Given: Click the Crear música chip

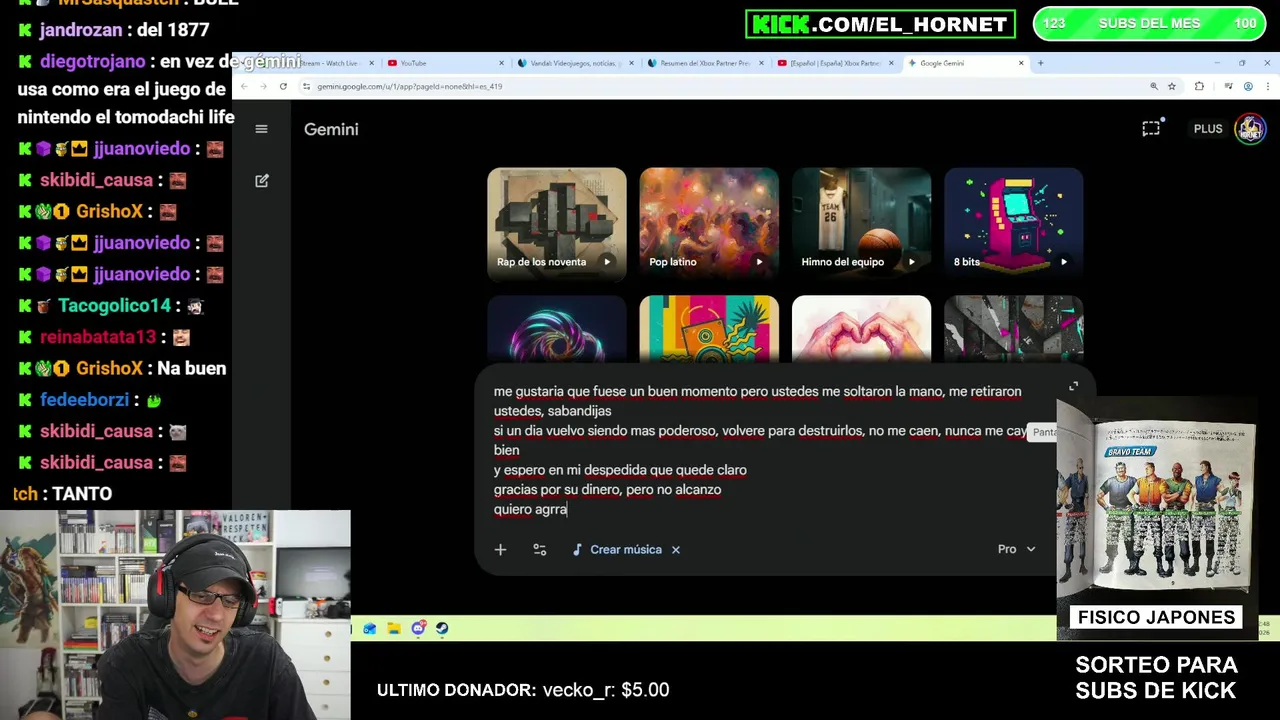Looking at the screenshot, I should tap(616, 549).
